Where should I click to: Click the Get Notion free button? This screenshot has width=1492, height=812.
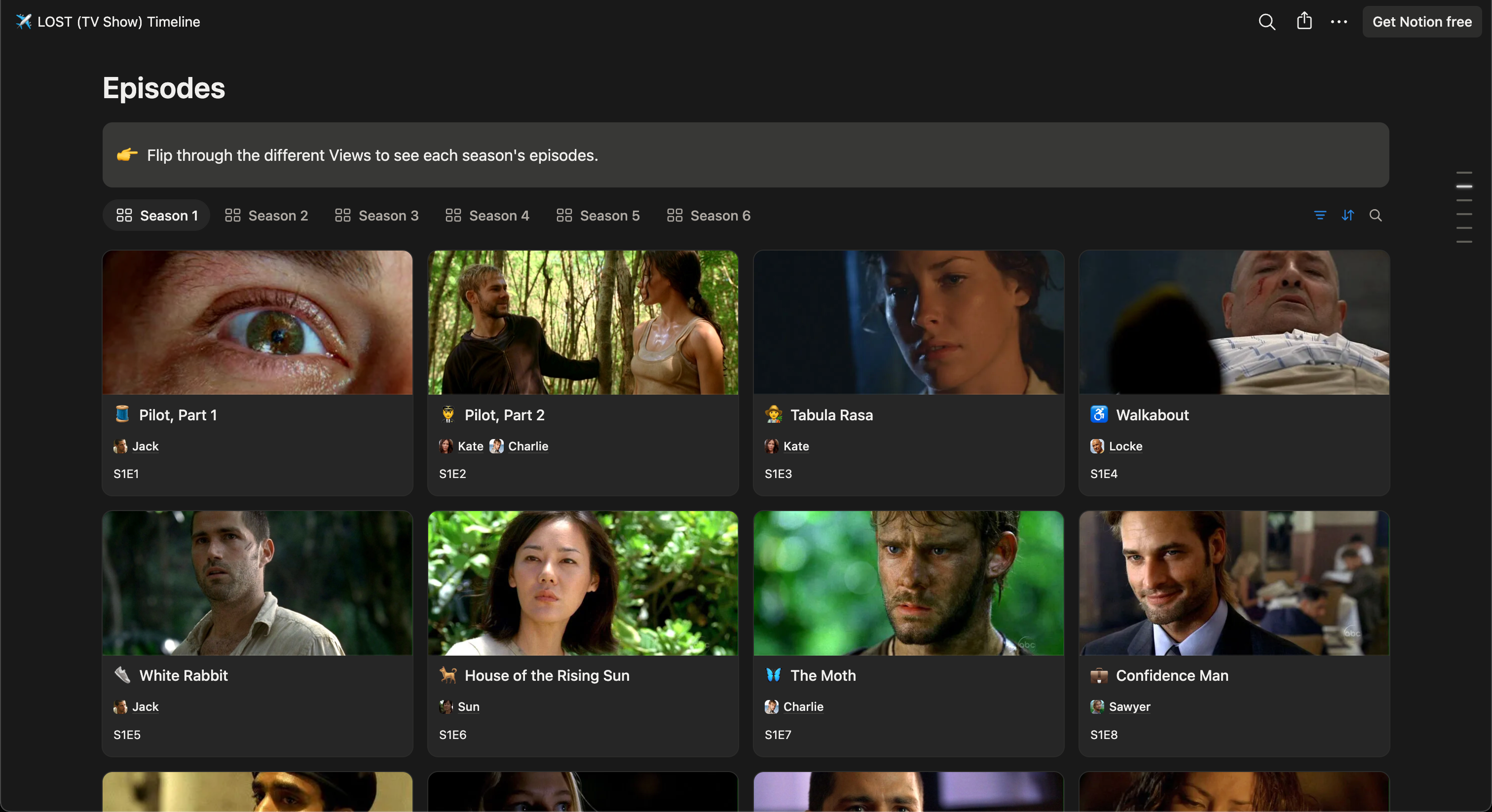[1421, 22]
